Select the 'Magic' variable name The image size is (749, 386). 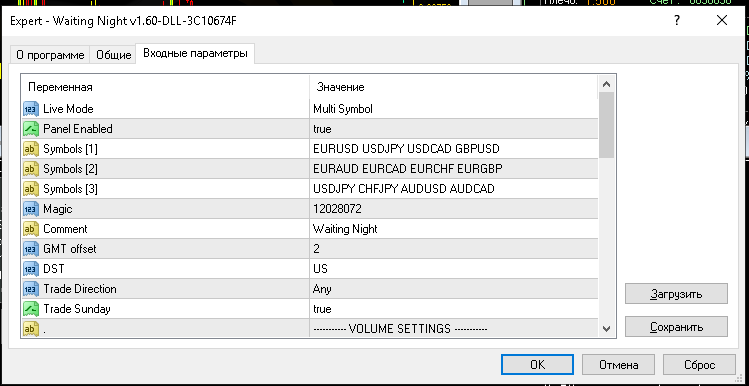point(57,209)
